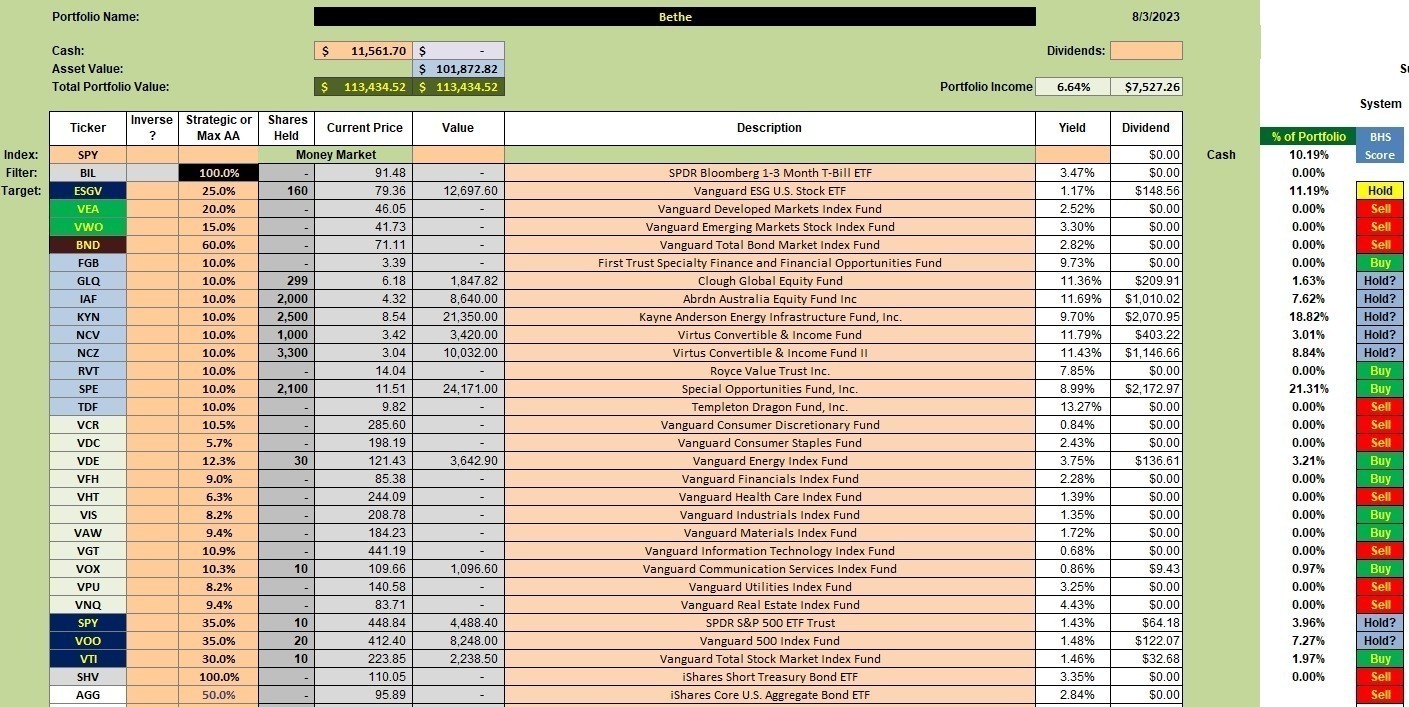This screenshot has width=1409, height=707.
Task: Select the Buy score for FGB
Action: [1380, 263]
